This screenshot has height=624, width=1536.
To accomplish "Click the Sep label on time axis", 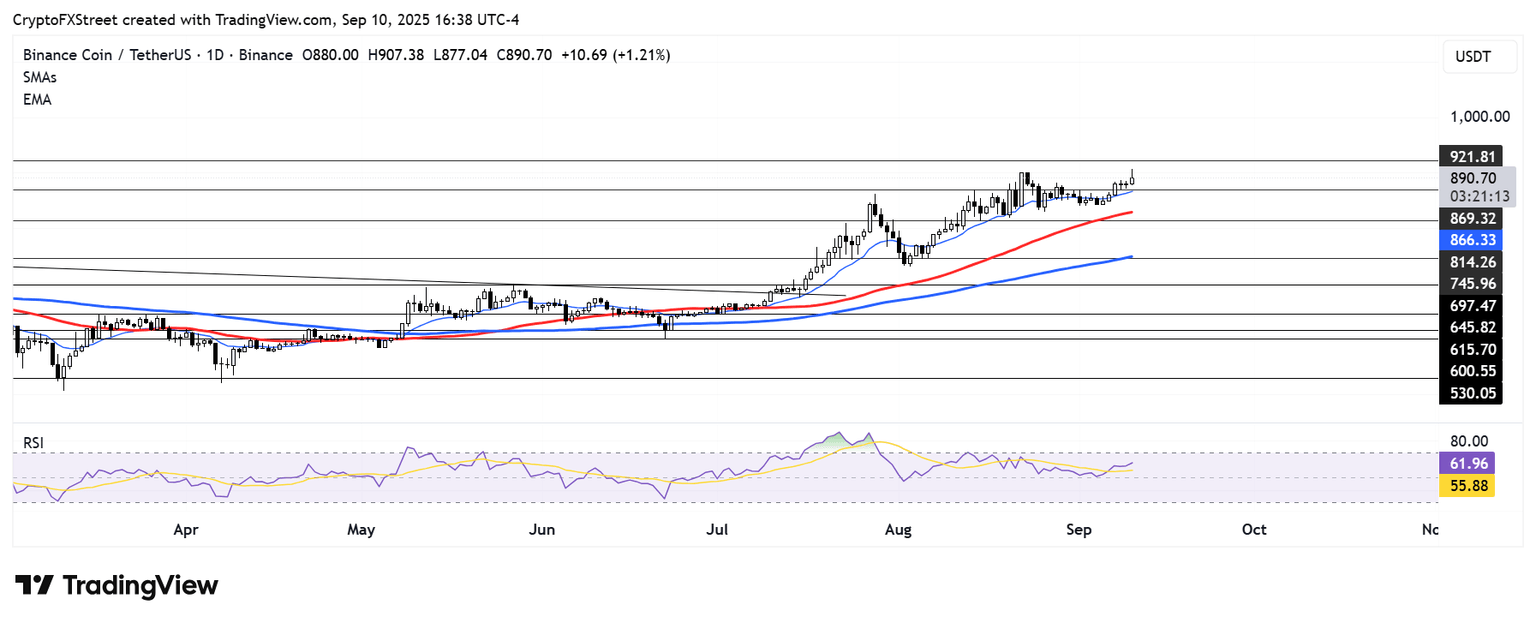I will [x=1076, y=529].
